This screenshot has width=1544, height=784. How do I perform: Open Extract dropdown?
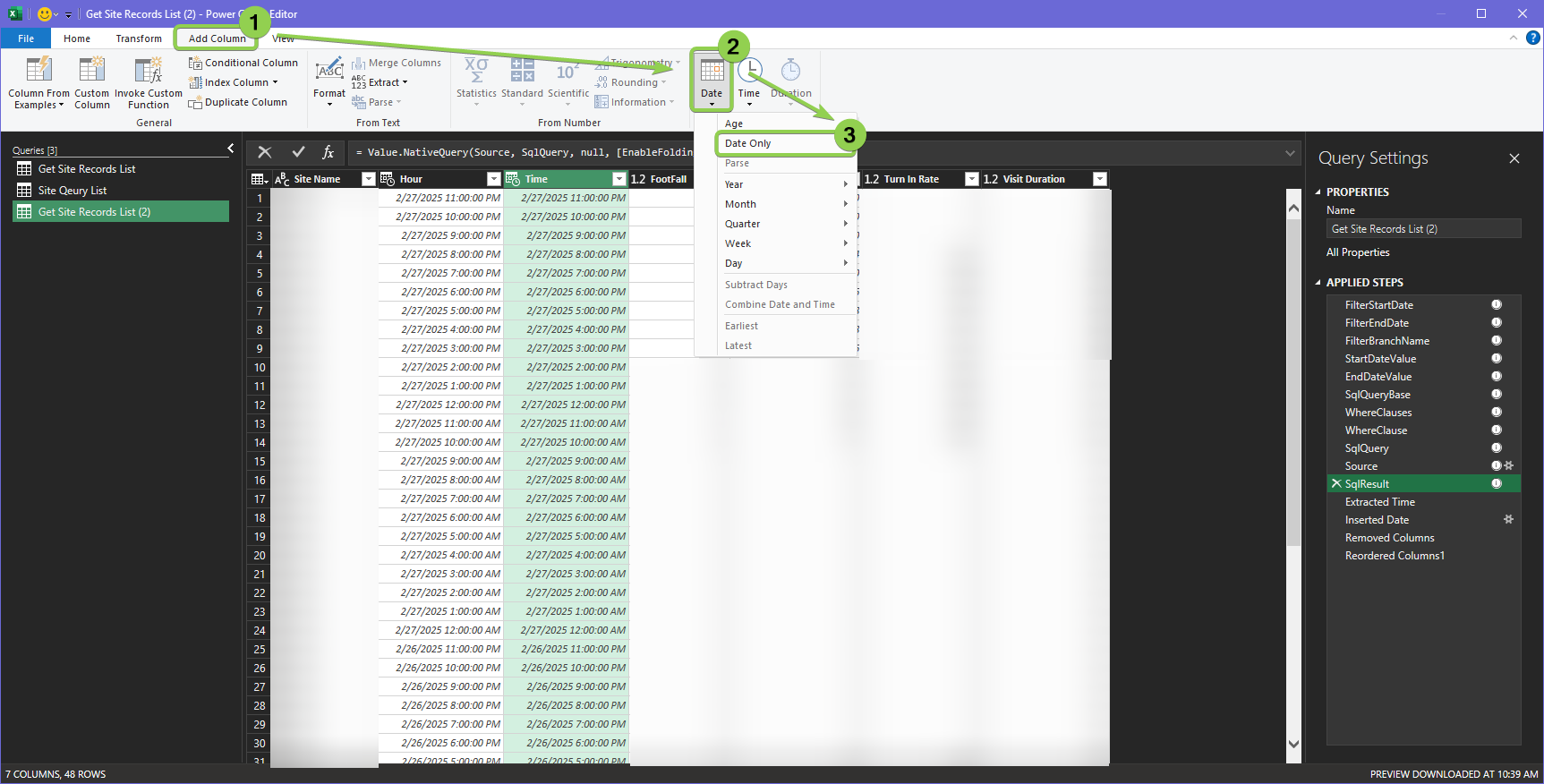(x=380, y=82)
